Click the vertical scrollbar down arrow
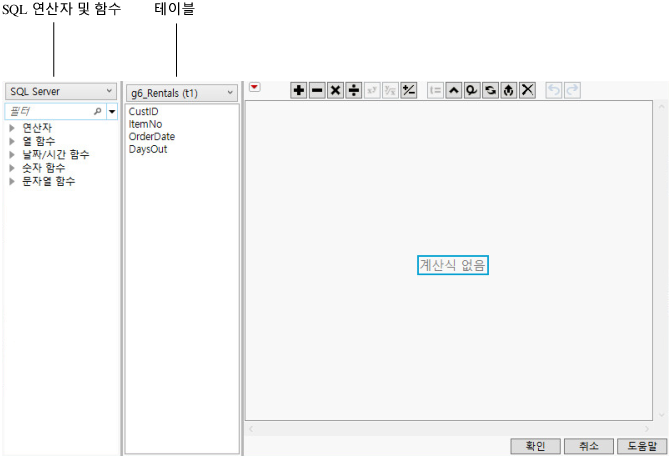 (x=662, y=415)
